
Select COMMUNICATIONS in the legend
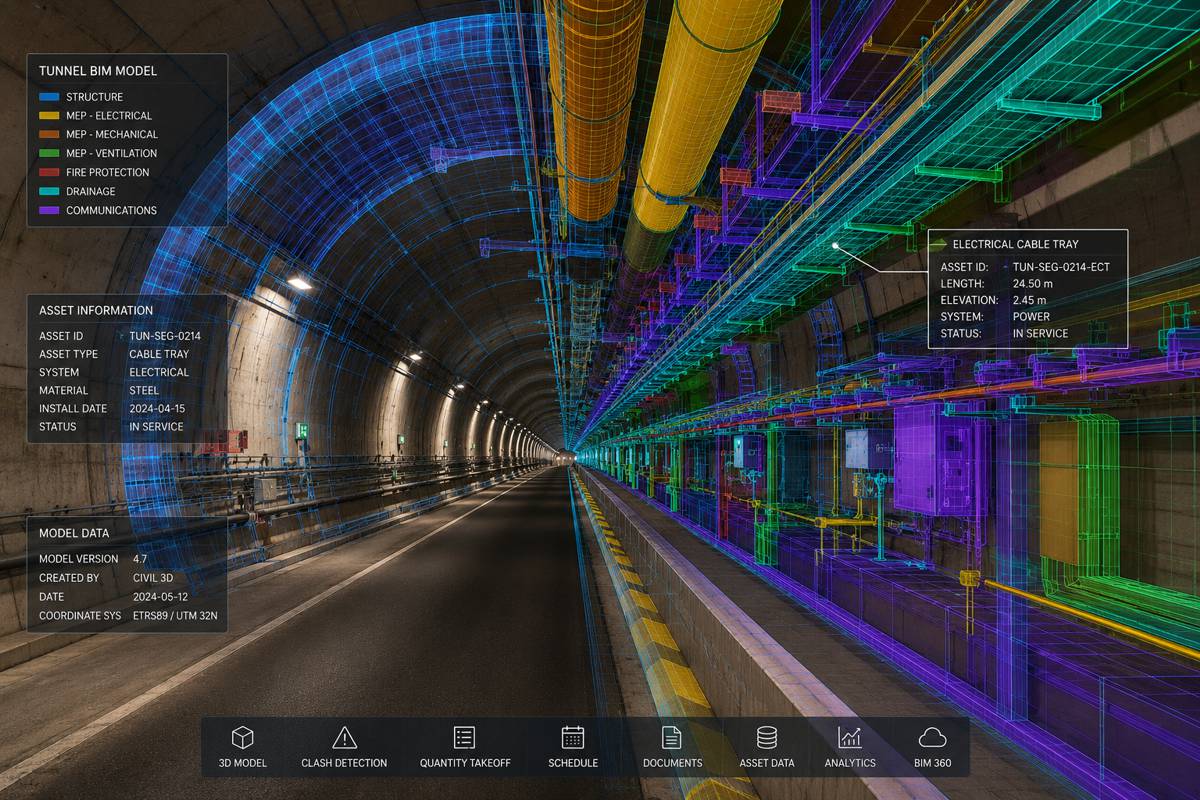point(111,211)
